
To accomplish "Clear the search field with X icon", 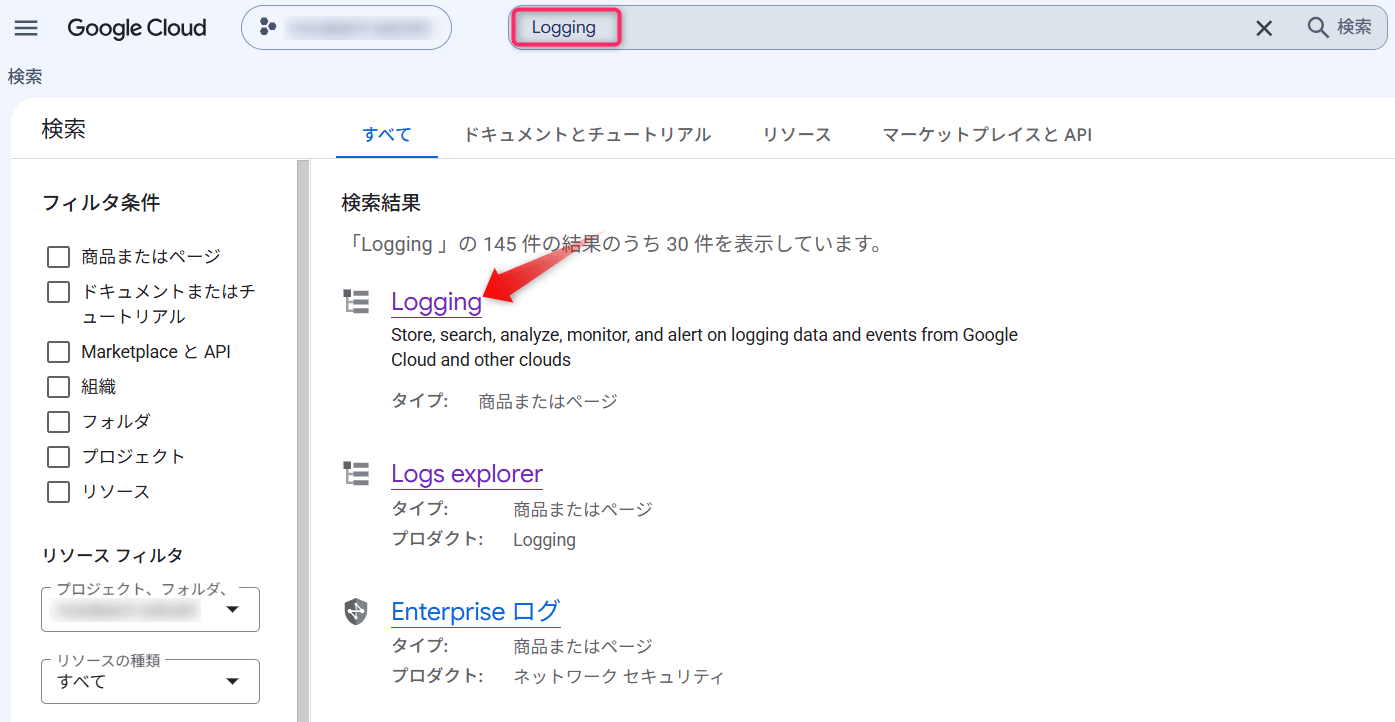I will [x=1264, y=28].
